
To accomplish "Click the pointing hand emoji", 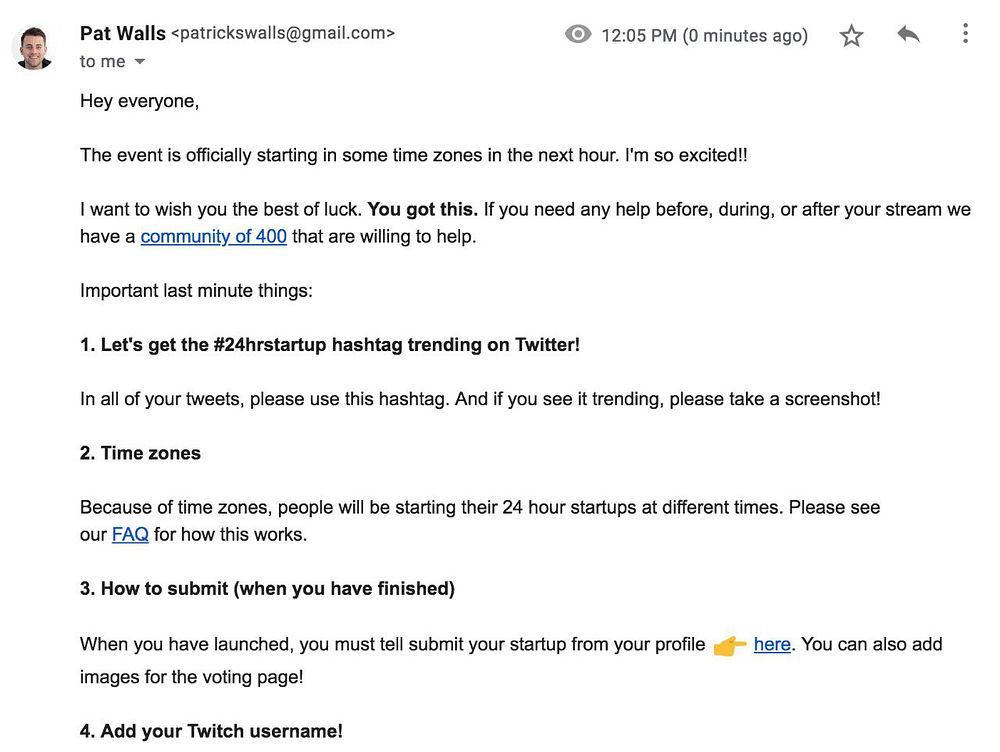I will click(730, 646).
